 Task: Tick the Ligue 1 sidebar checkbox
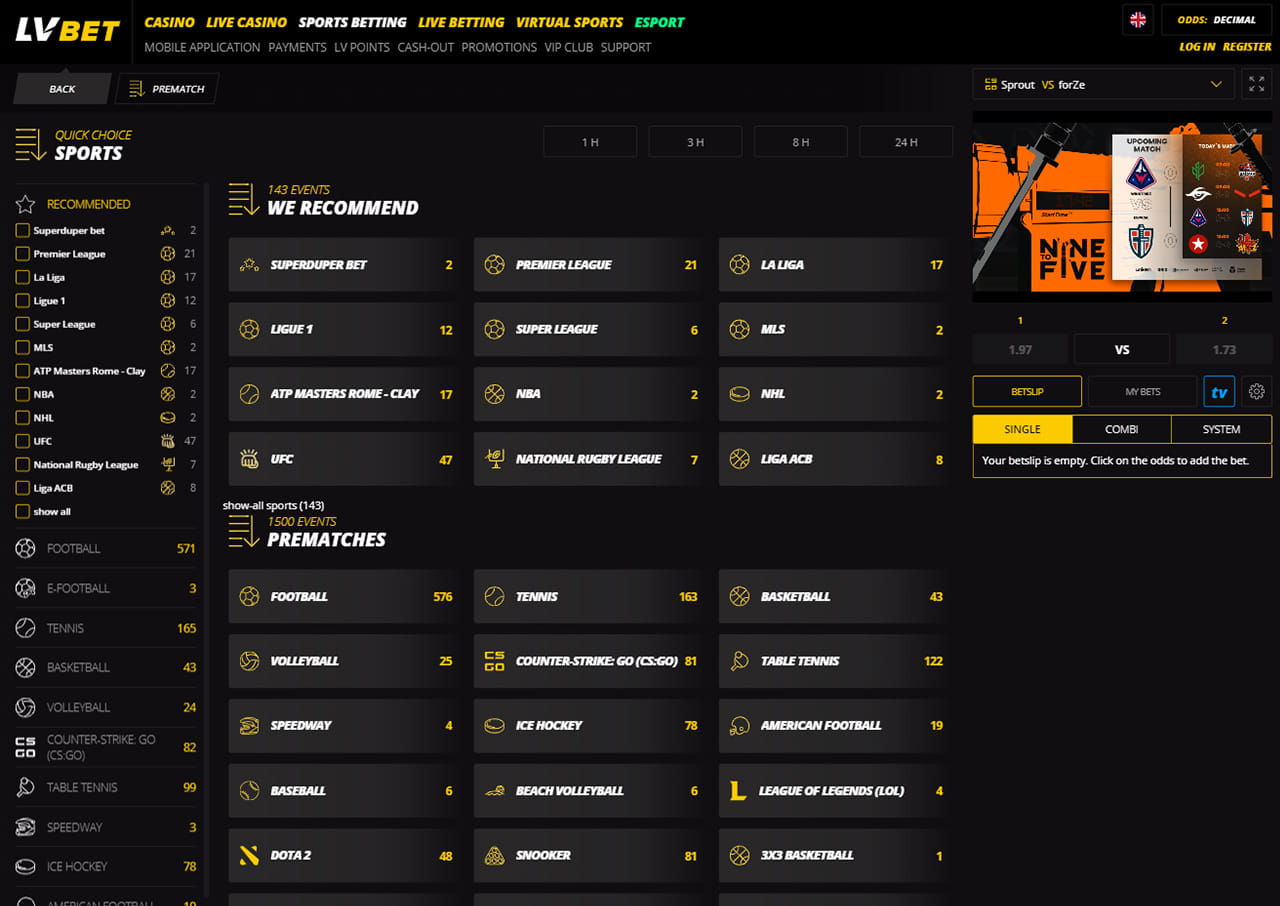23,301
